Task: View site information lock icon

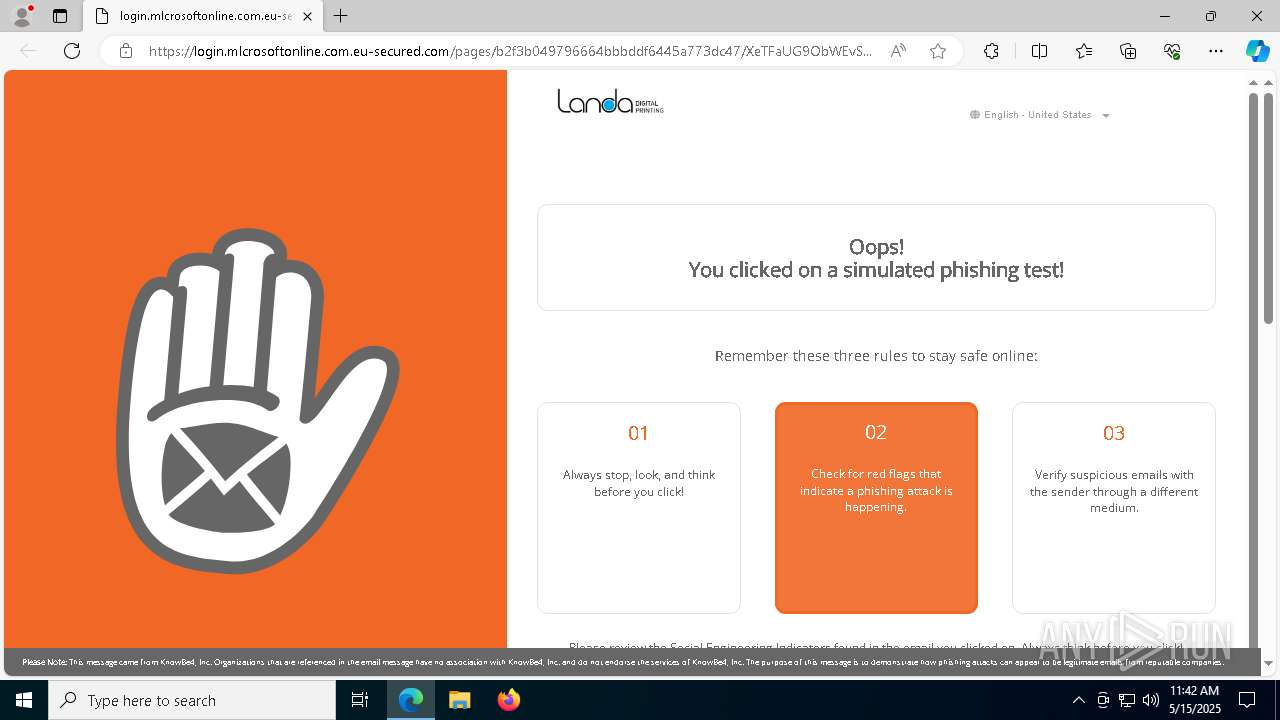Action: click(126, 51)
